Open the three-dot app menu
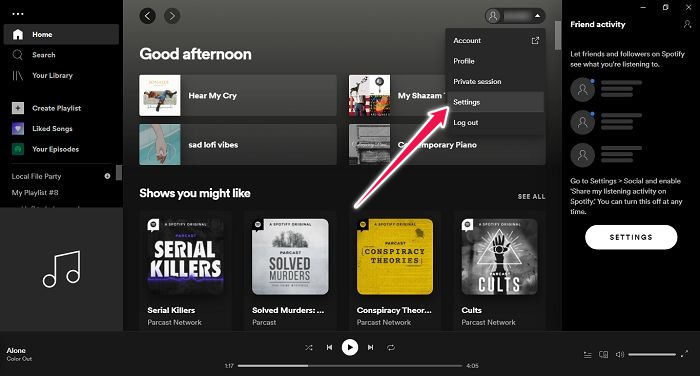Viewport: 700px width, 376px height. [18, 14]
